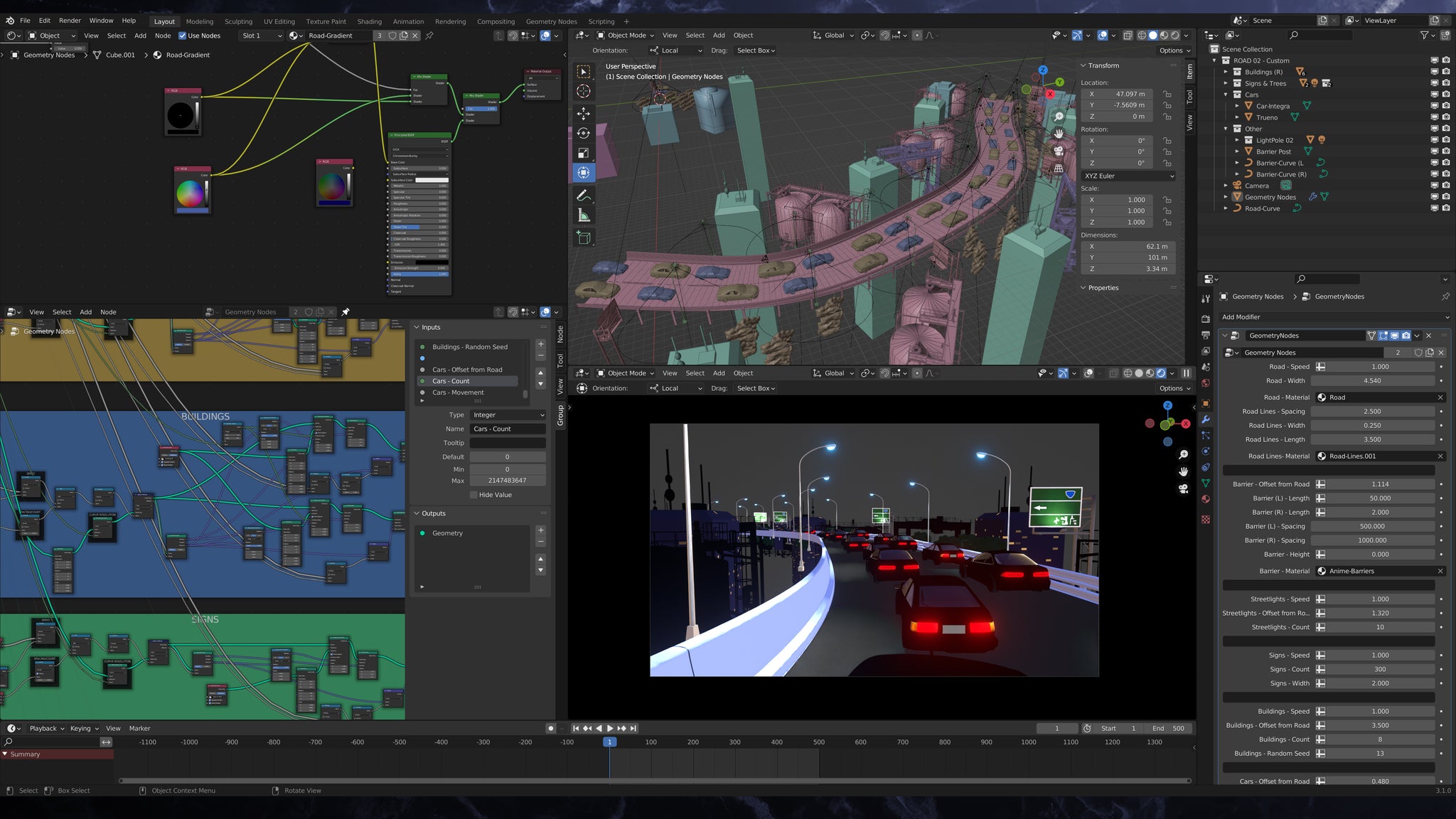Image resolution: width=1456 pixels, height=819 pixels.
Task: Collapse the Cars collection in the outliner
Action: click(x=1226, y=94)
